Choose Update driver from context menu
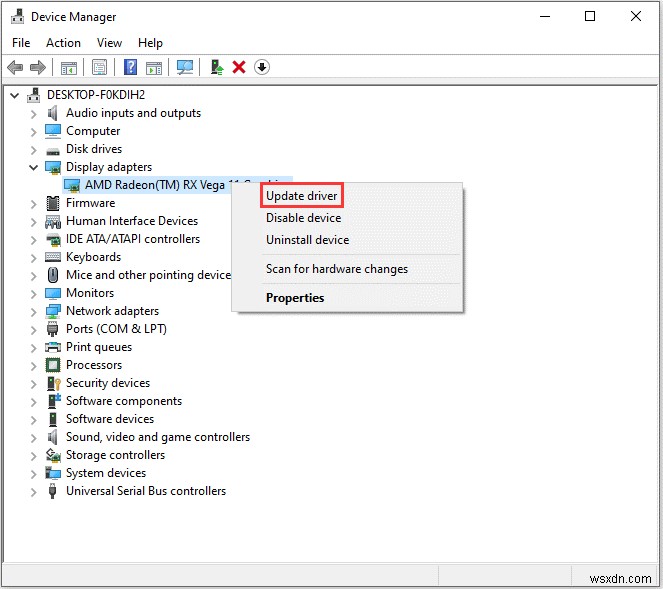This screenshot has height=589, width=663. [301, 196]
